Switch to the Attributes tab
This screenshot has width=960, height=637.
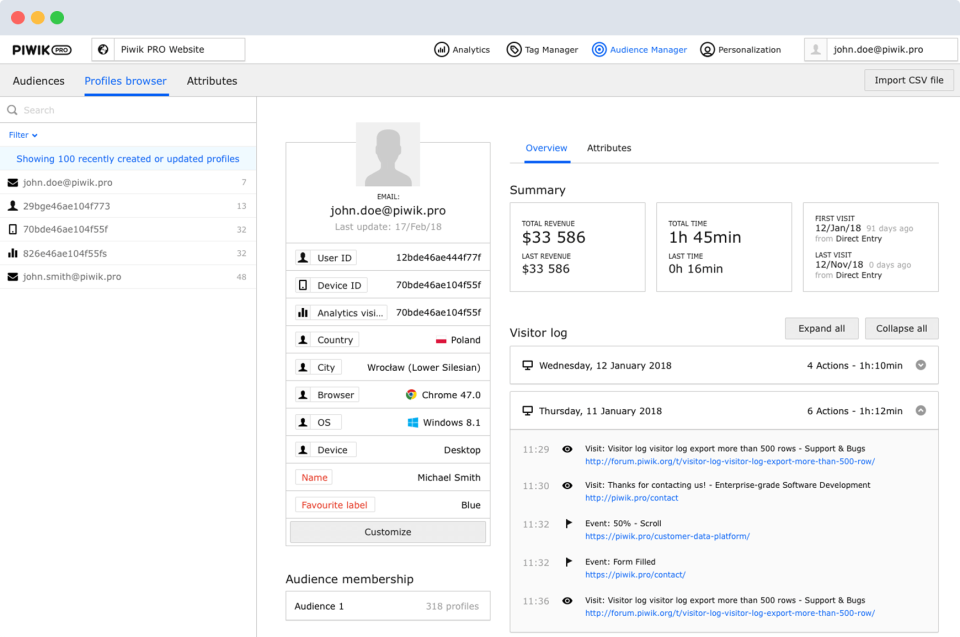610,147
